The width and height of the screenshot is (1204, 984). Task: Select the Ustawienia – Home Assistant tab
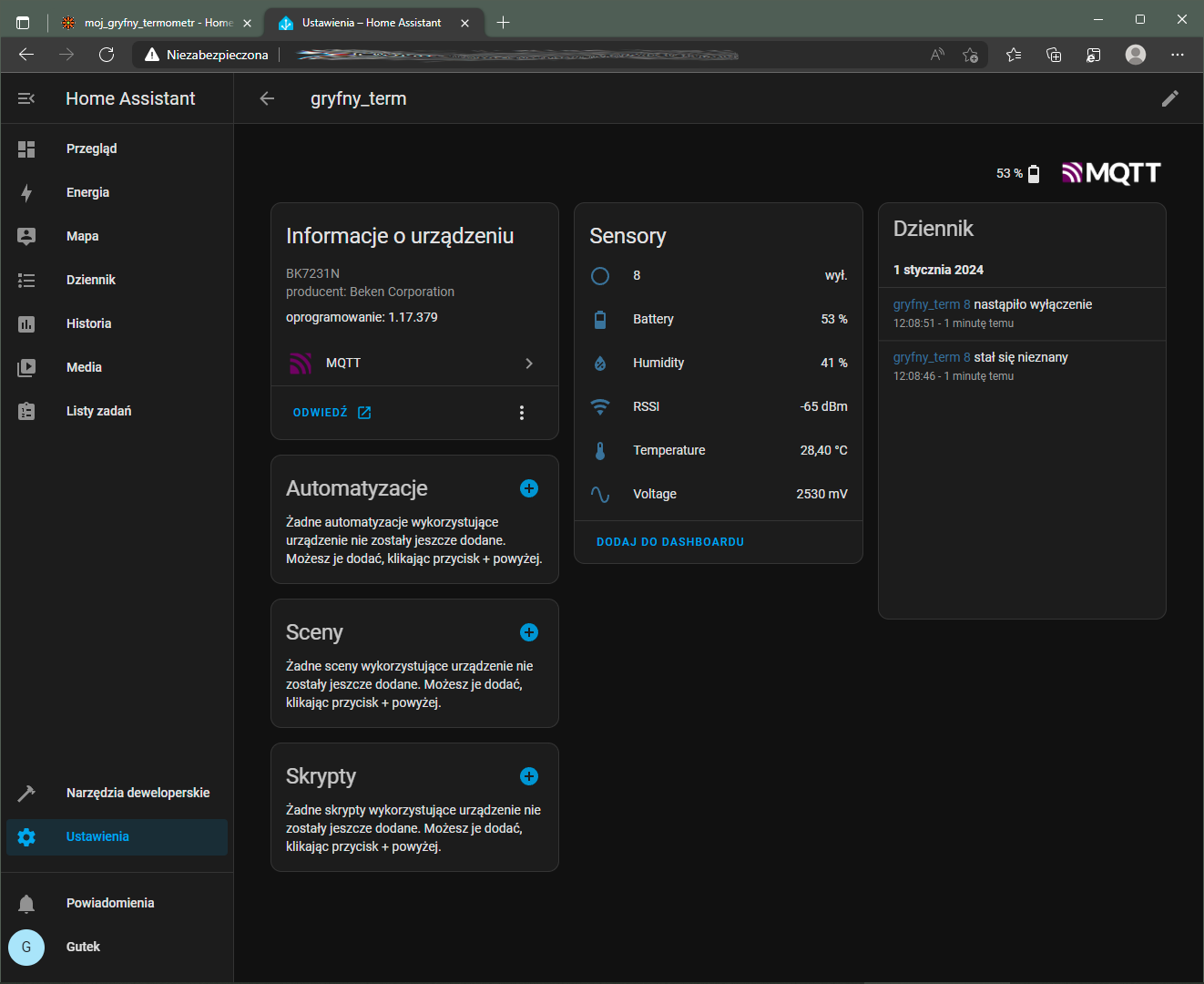(372, 23)
